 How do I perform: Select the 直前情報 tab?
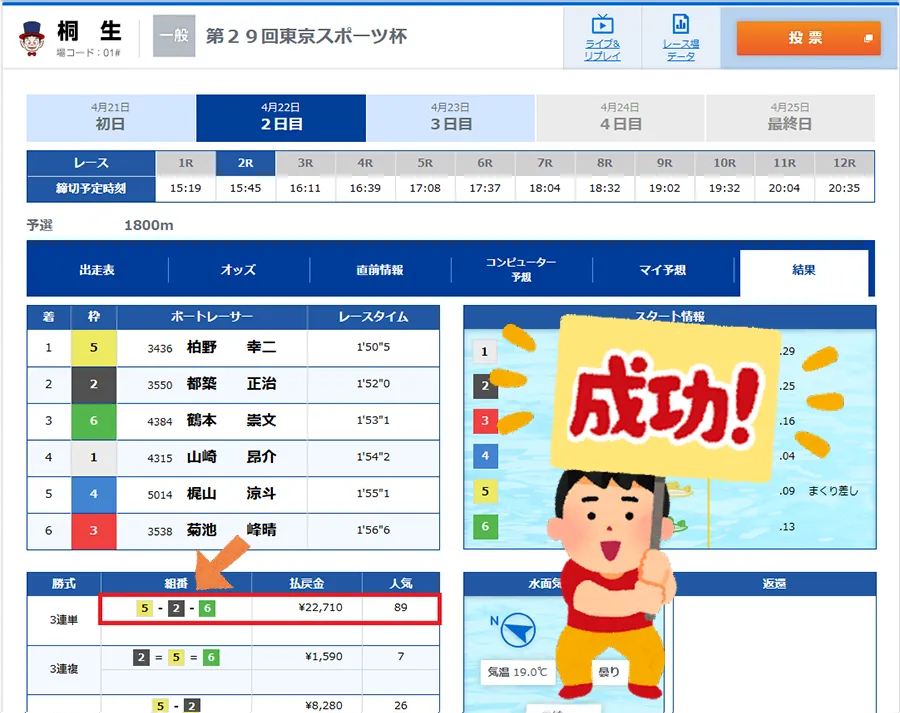pos(380,270)
